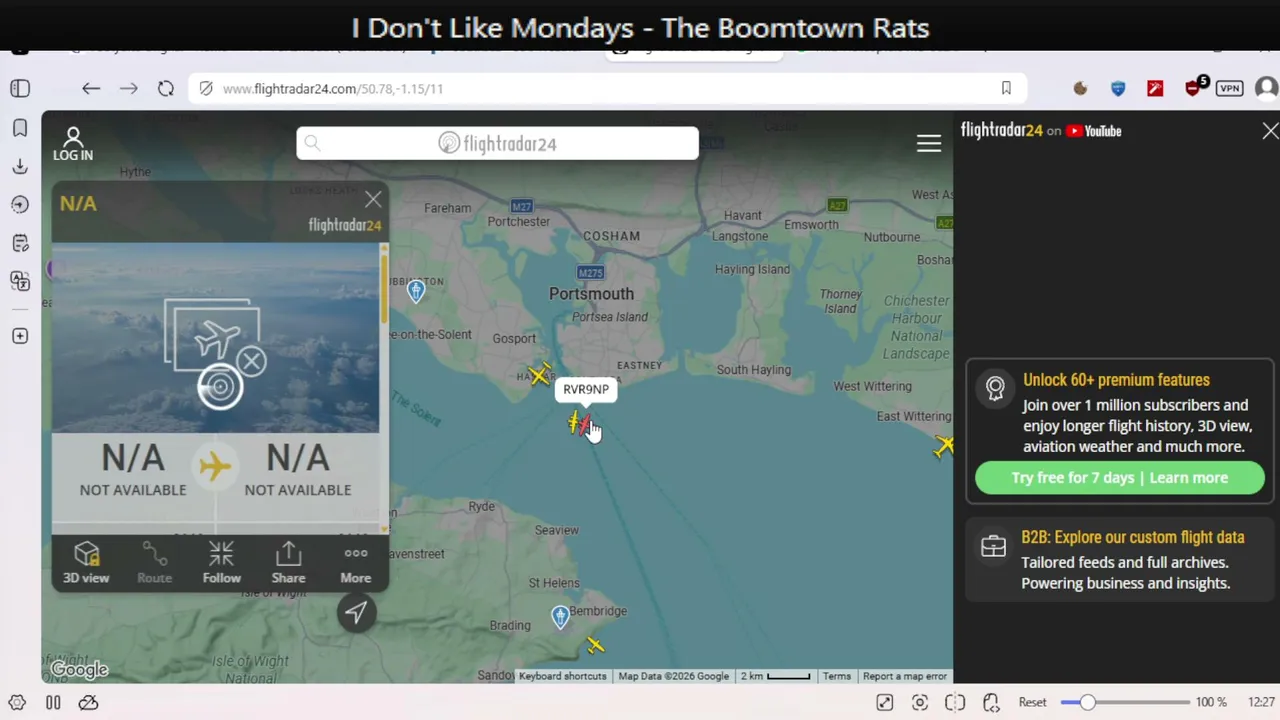Screen dimensions: 1280x720
Task: Show the Route of the selected flight
Action: [x=154, y=563]
